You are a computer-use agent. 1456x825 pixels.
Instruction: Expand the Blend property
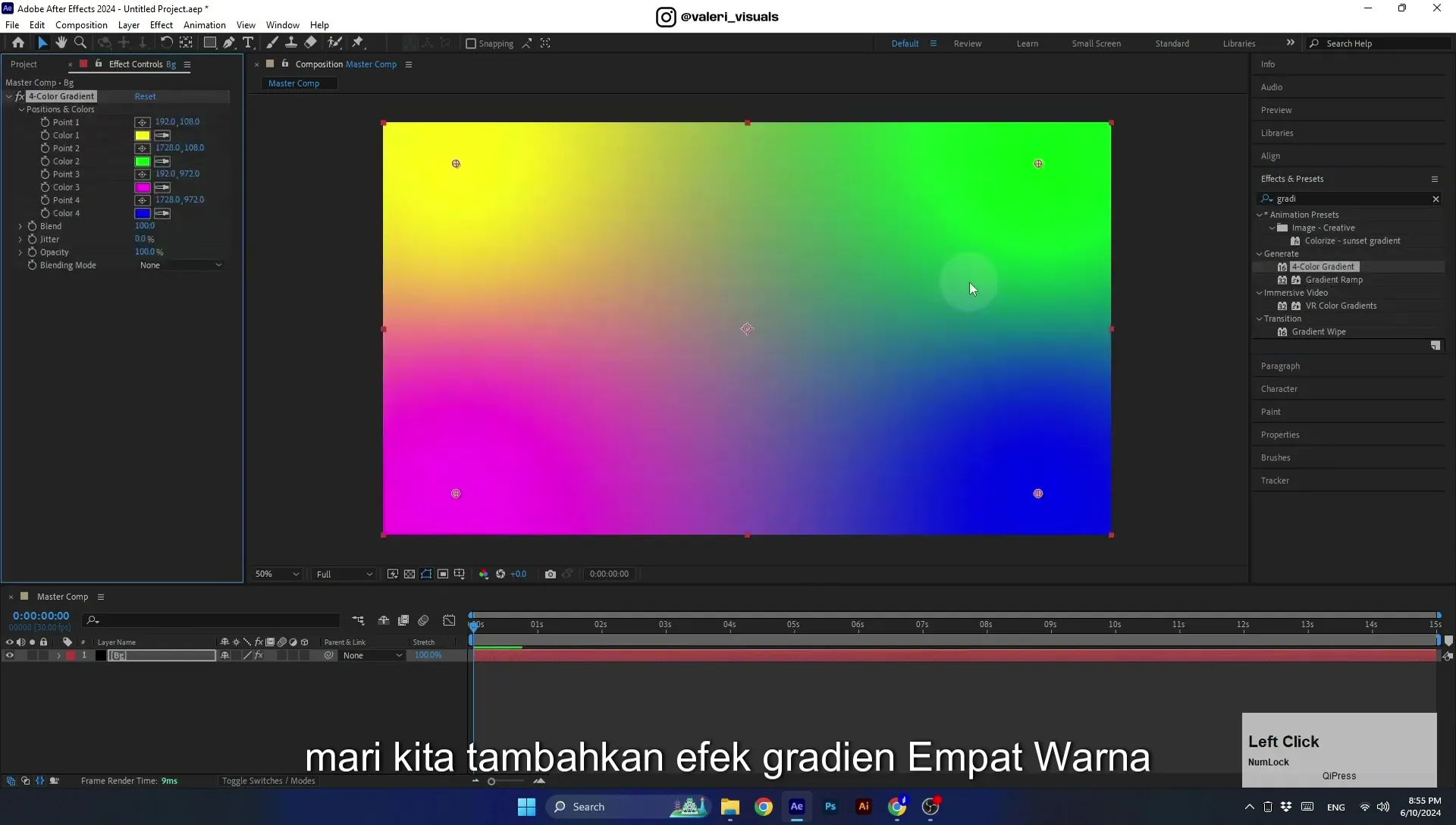(x=20, y=226)
